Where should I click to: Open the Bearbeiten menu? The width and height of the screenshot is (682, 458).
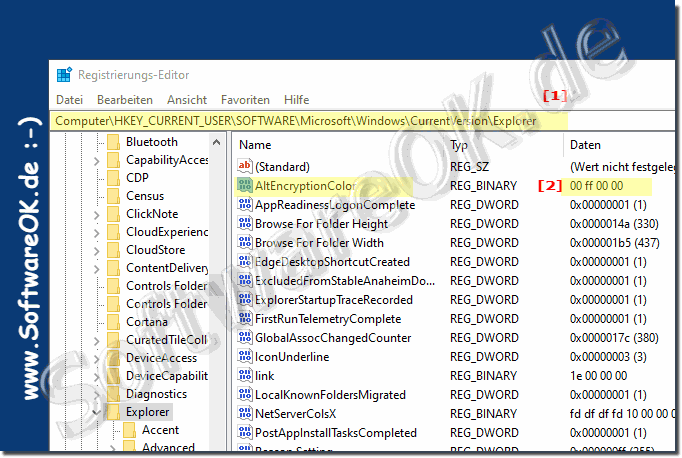pos(125,100)
